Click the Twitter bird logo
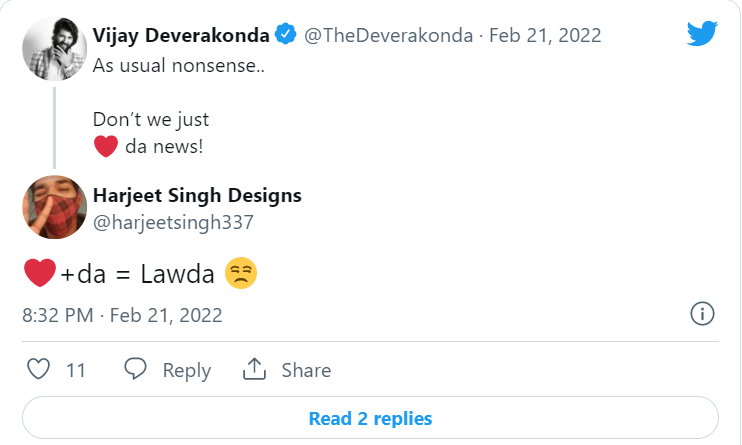This screenshot has width=742, height=445. pyautogui.click(x=703, y=35)
